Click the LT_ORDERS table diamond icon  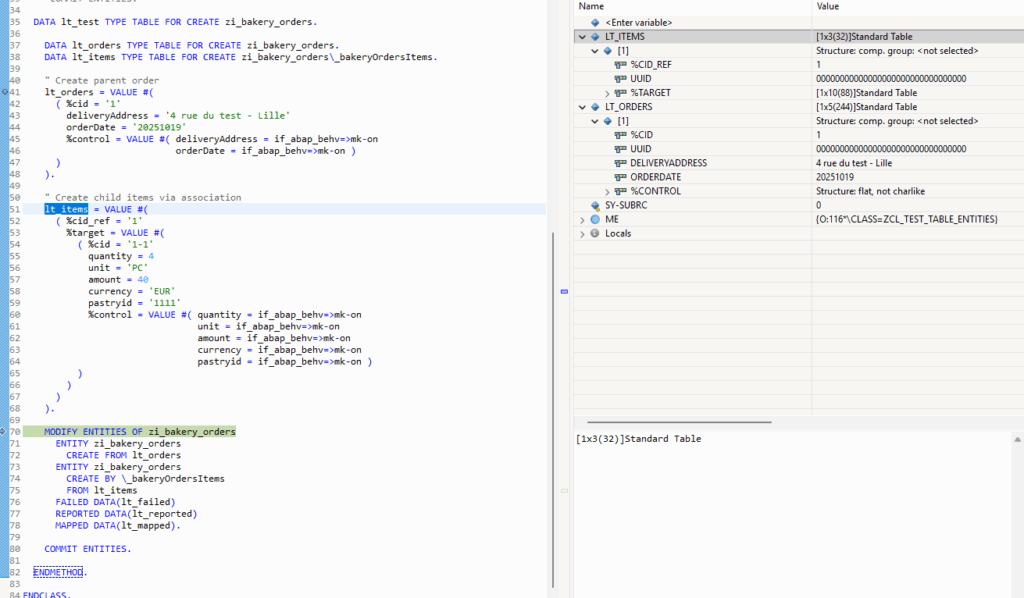click(x=596, y=107)
